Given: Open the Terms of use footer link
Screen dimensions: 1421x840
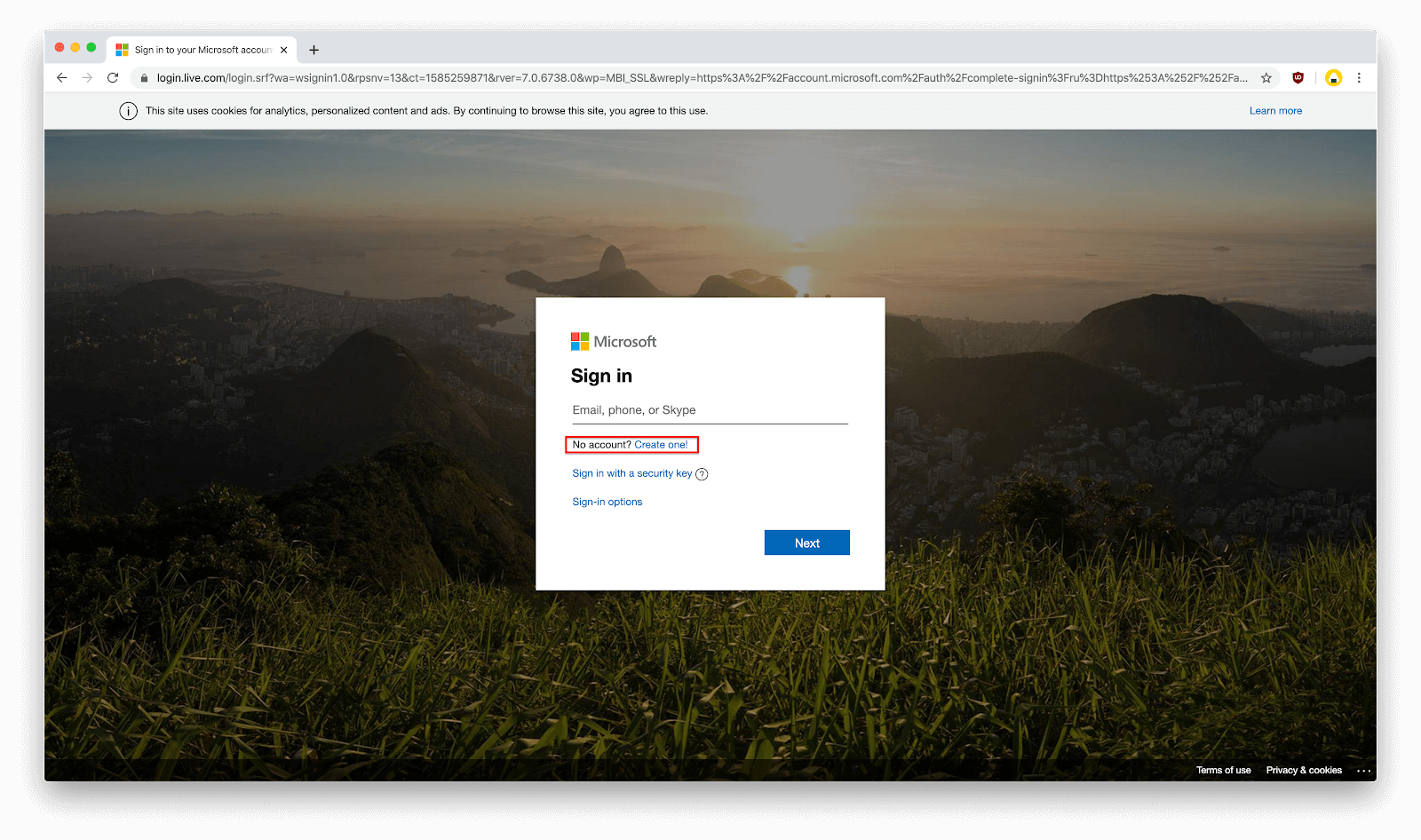Looking at the screenshot, I should tap(1223, 770).
